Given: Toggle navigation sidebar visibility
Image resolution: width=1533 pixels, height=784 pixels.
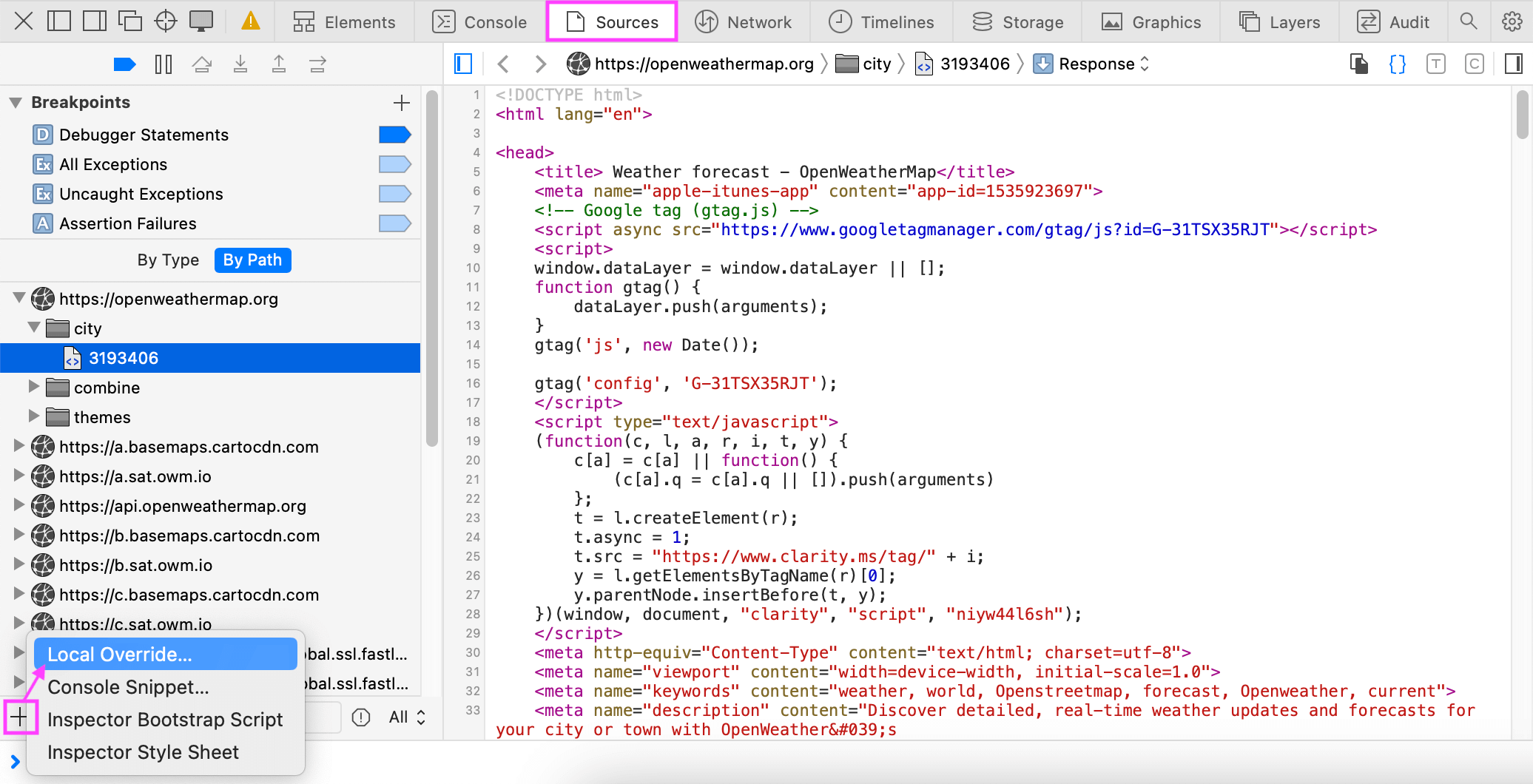Looking at the screenshot, I should click(x=463, y=64).
